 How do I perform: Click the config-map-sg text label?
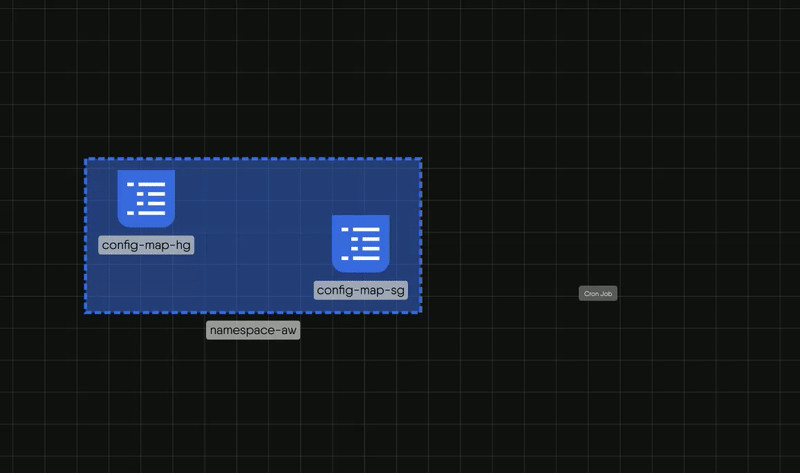361,290
